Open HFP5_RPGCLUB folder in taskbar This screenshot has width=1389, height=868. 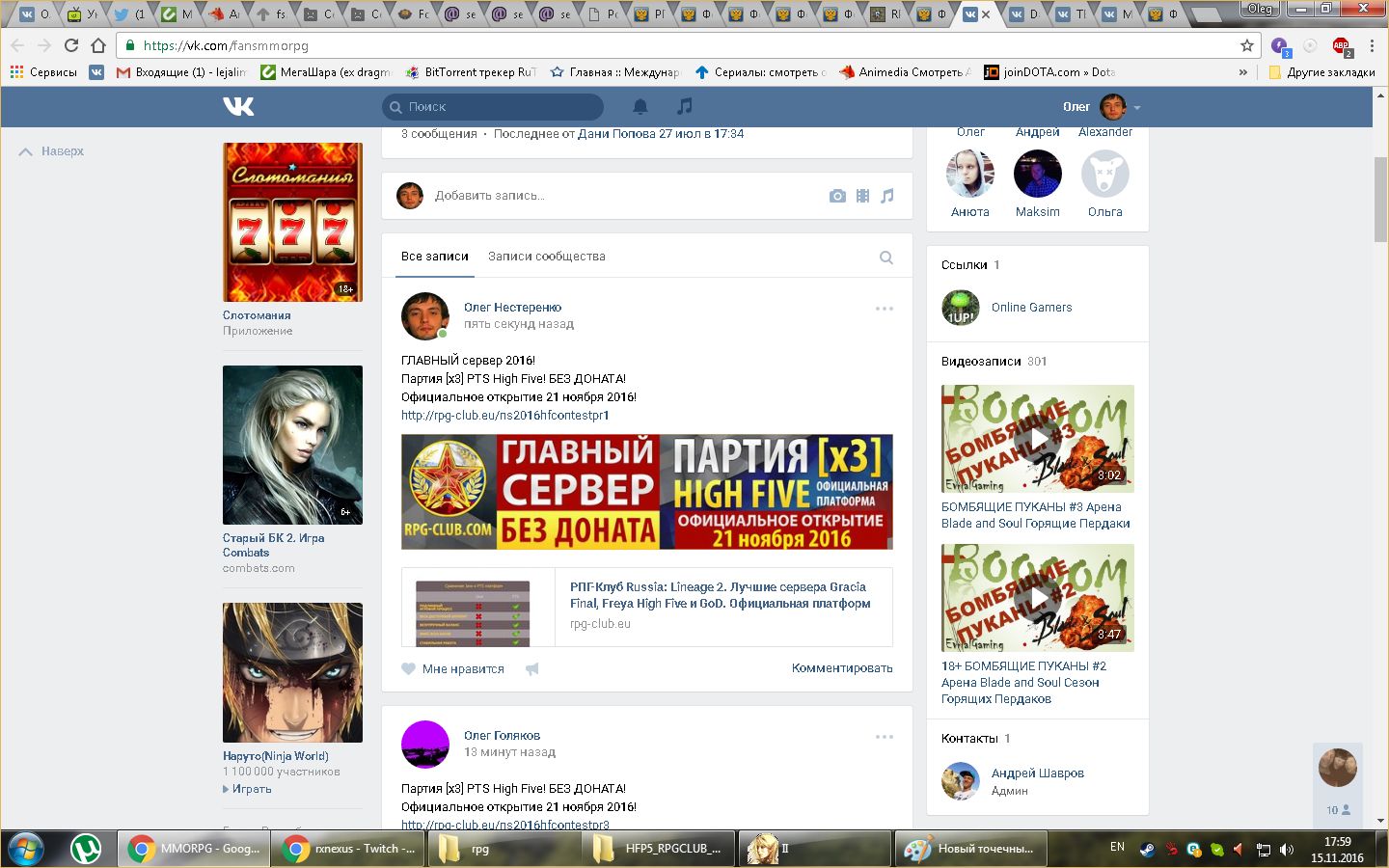pyautogui.click(x=658, y=849)
